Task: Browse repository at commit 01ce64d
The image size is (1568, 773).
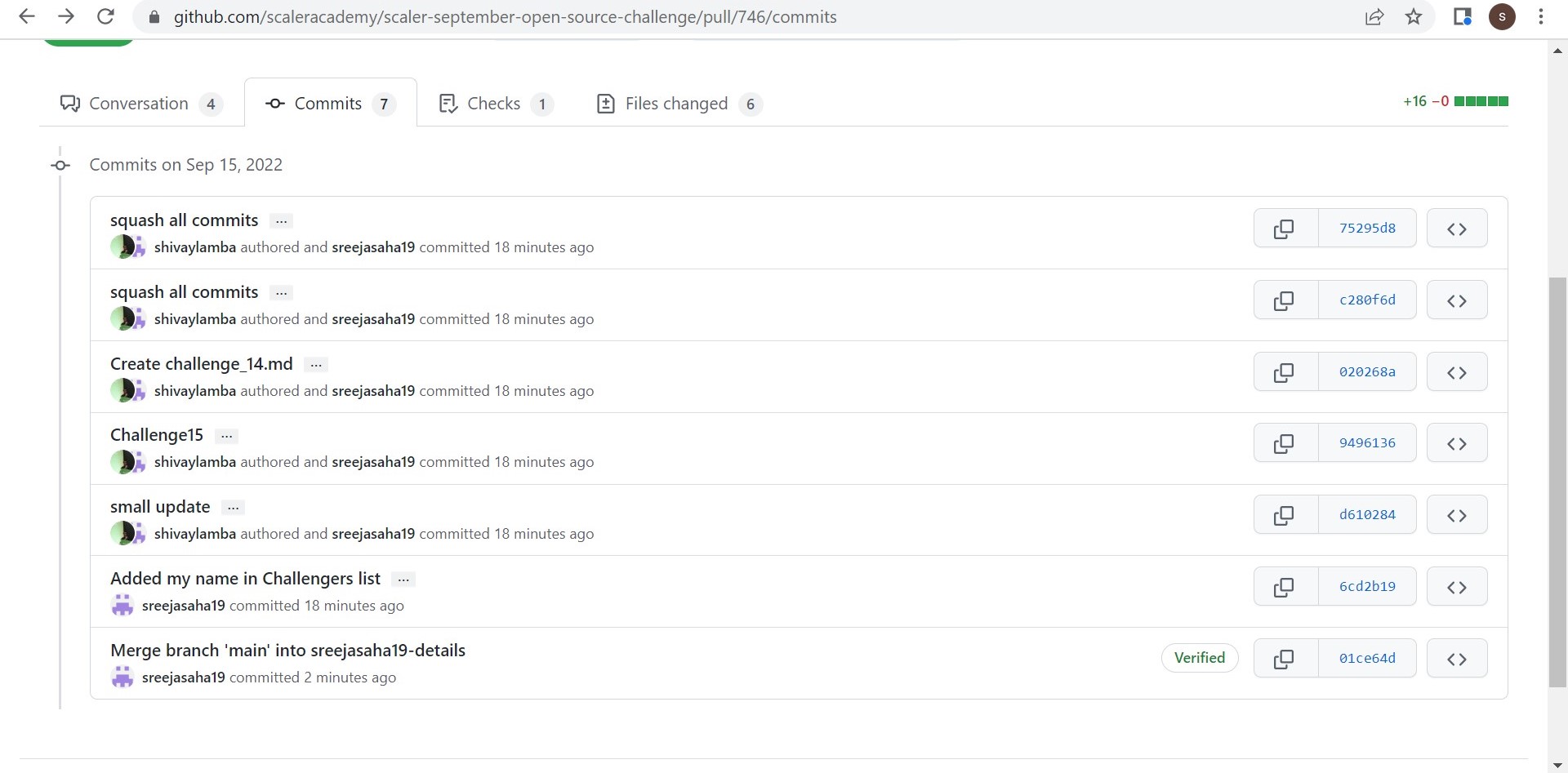Action: [x=1457, y=658]
